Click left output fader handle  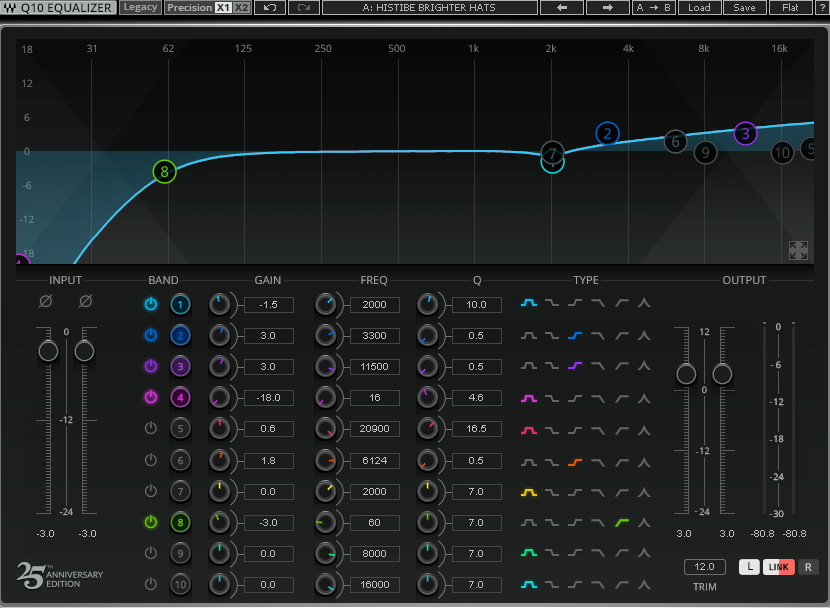687,374
